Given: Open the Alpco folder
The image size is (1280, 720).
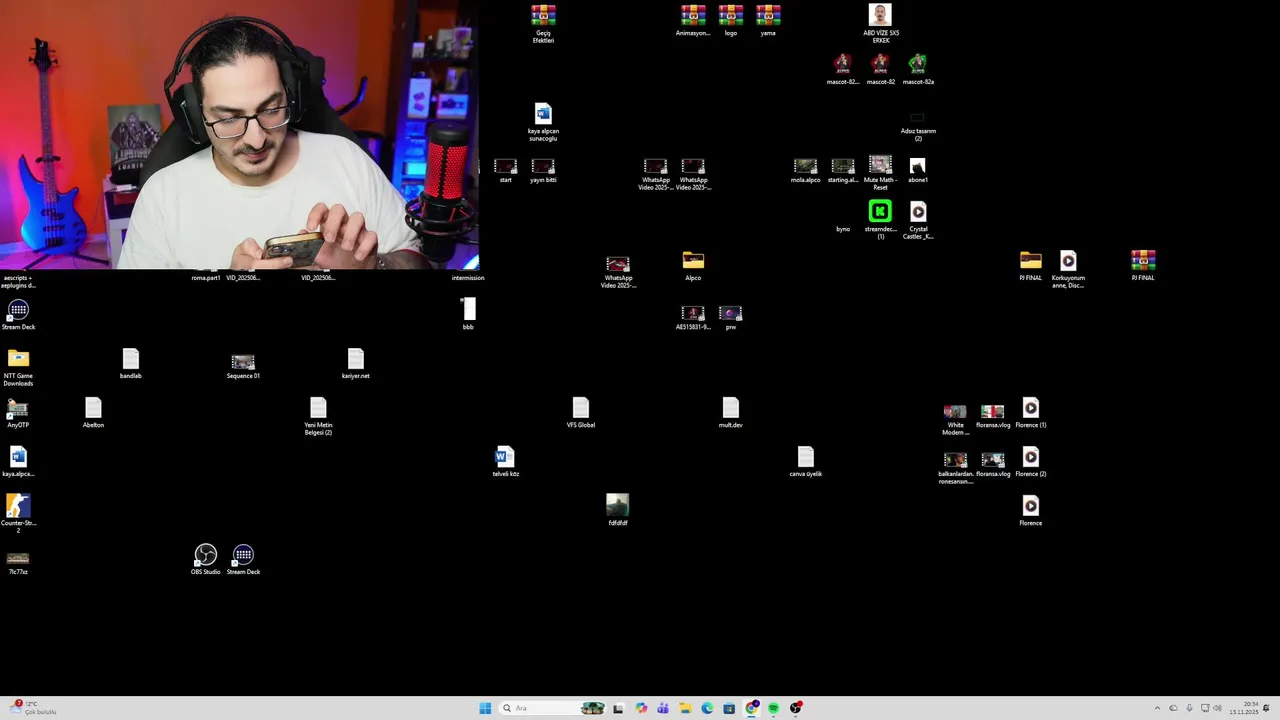Looking at the screenshot, I should (693, 261).
